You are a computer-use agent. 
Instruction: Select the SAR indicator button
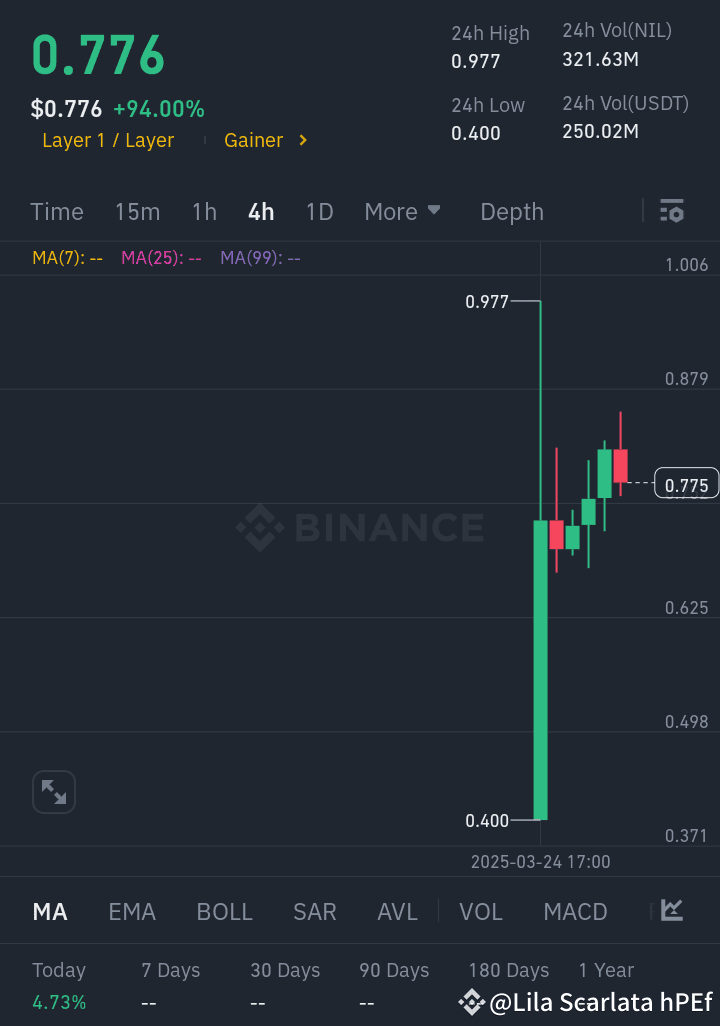pyautogui.click(x=315, y=912)
